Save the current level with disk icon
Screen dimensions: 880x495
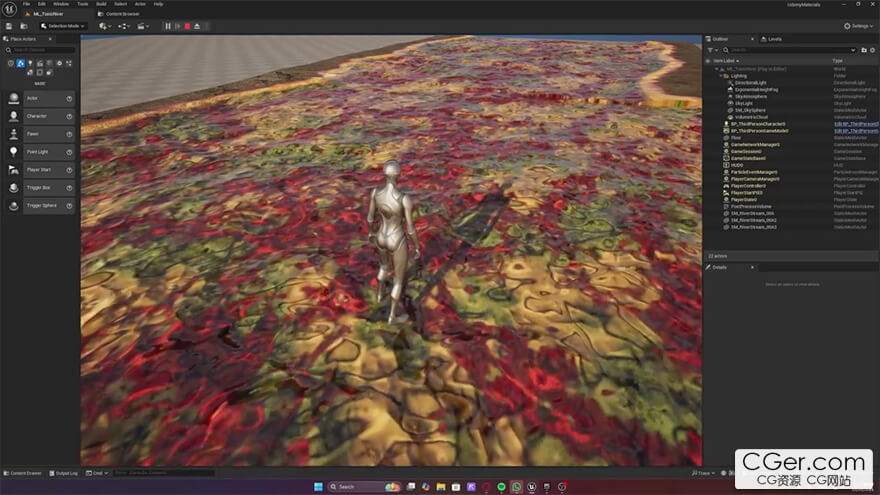[9, 26]
